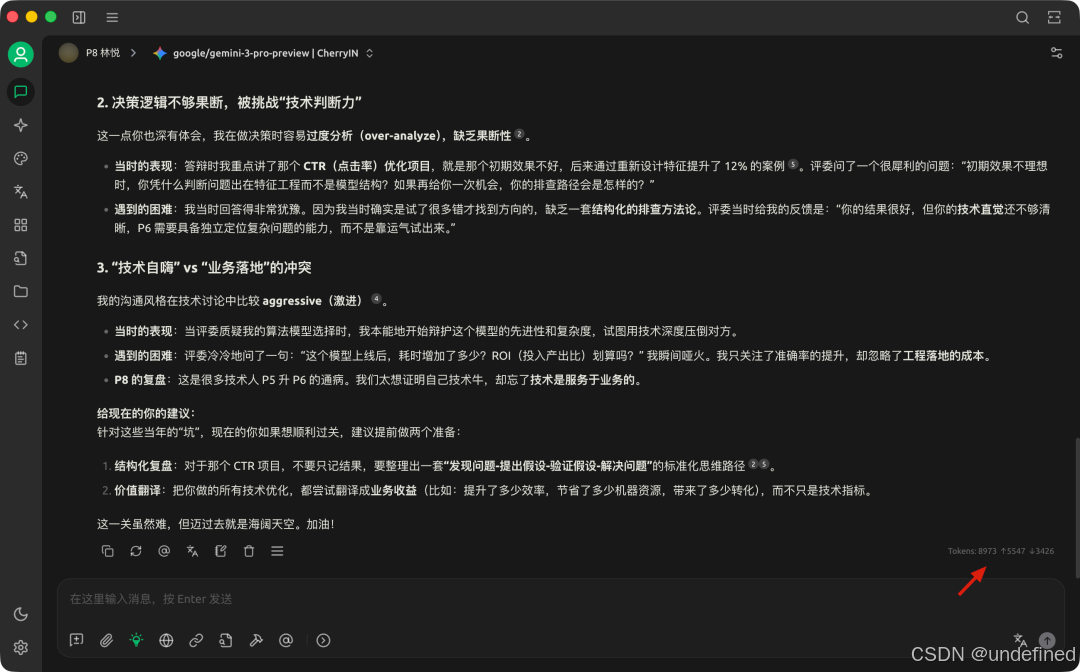The height and width of the screenshot is (672, 1080).
Task: Launch the Mini Apps grid
Action: click(x=20, y=225)
